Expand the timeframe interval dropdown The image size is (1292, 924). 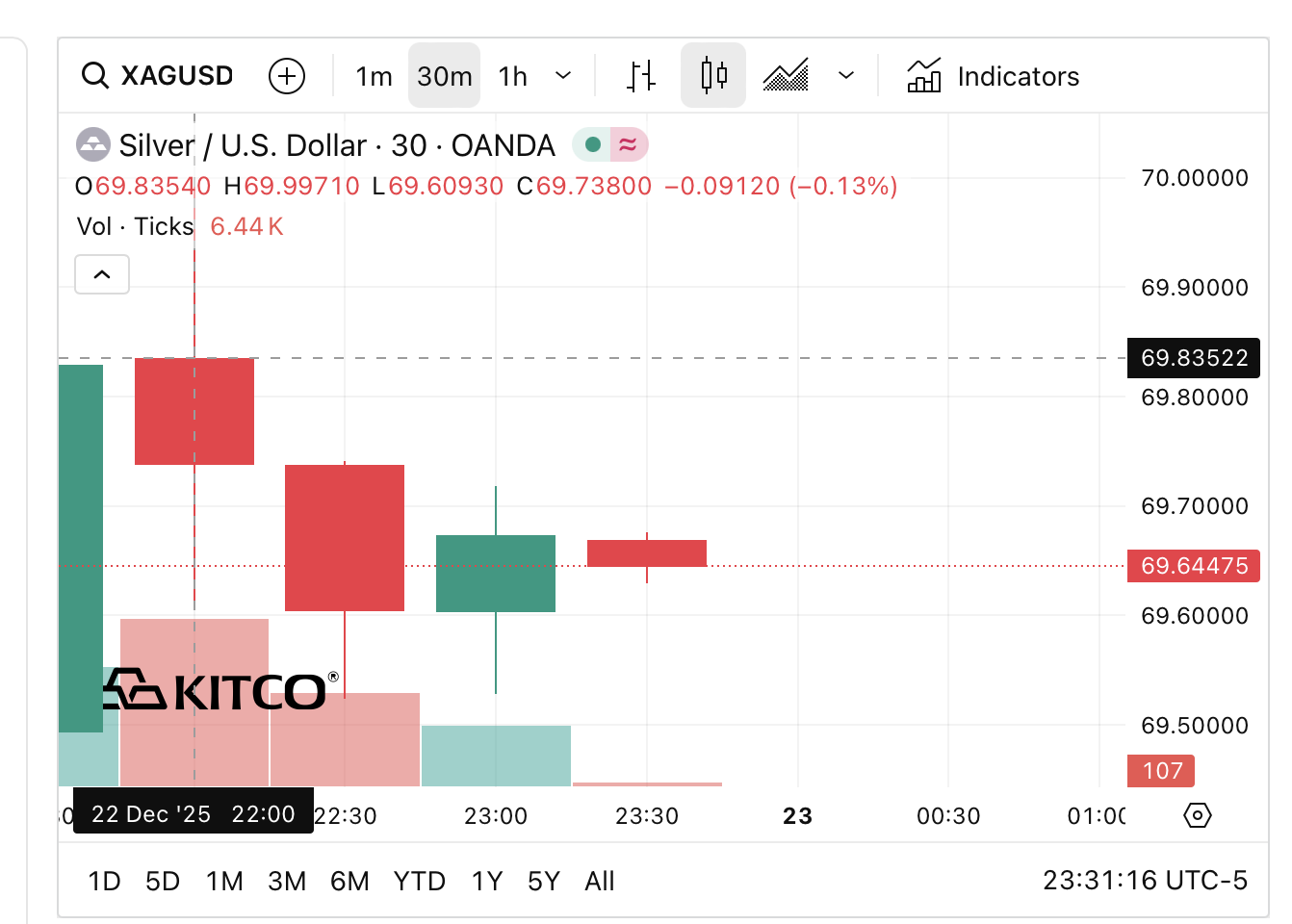coord(564,76)
